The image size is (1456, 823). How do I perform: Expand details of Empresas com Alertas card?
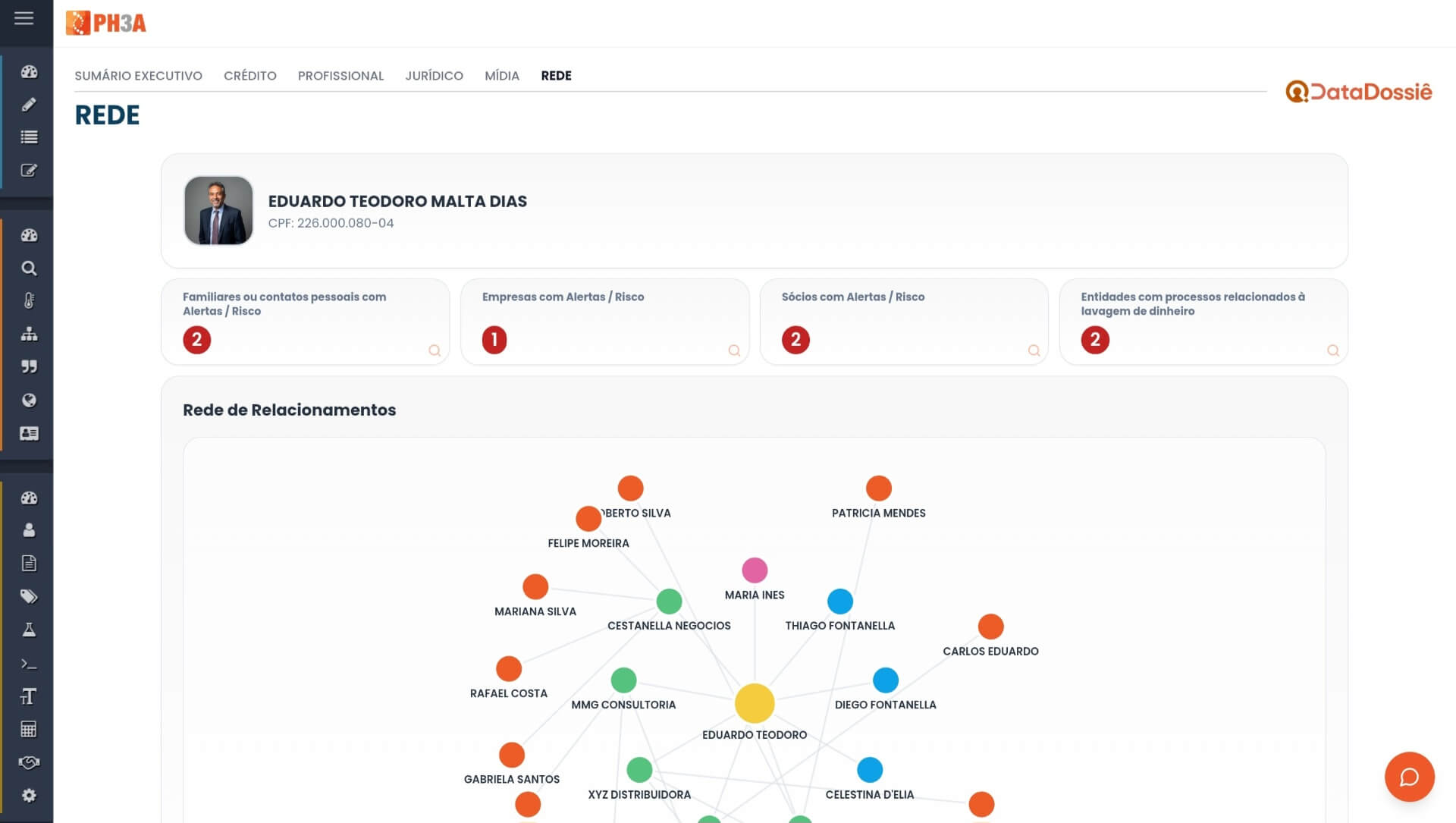(734, 350)
